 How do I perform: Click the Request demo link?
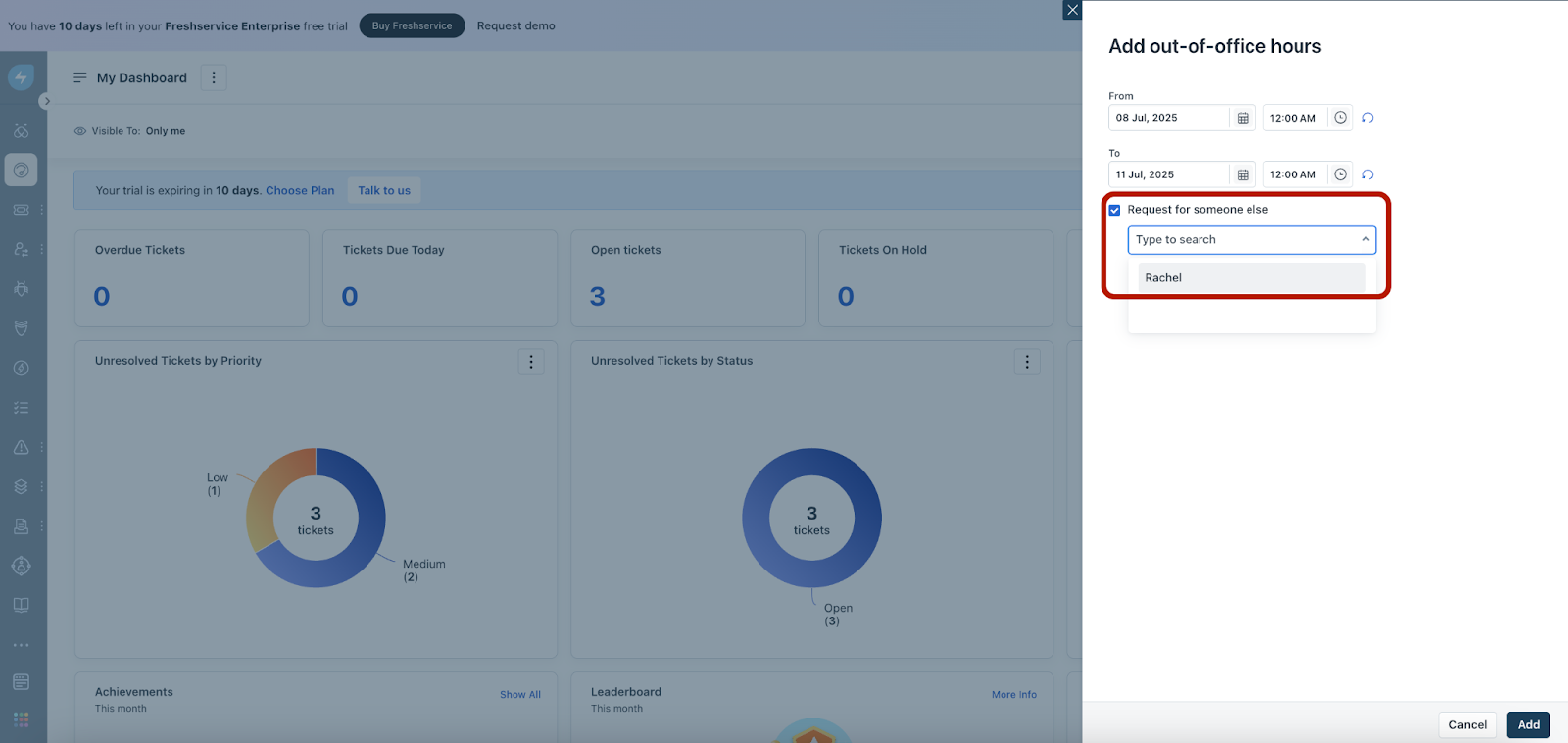click(x=515, y=25)
